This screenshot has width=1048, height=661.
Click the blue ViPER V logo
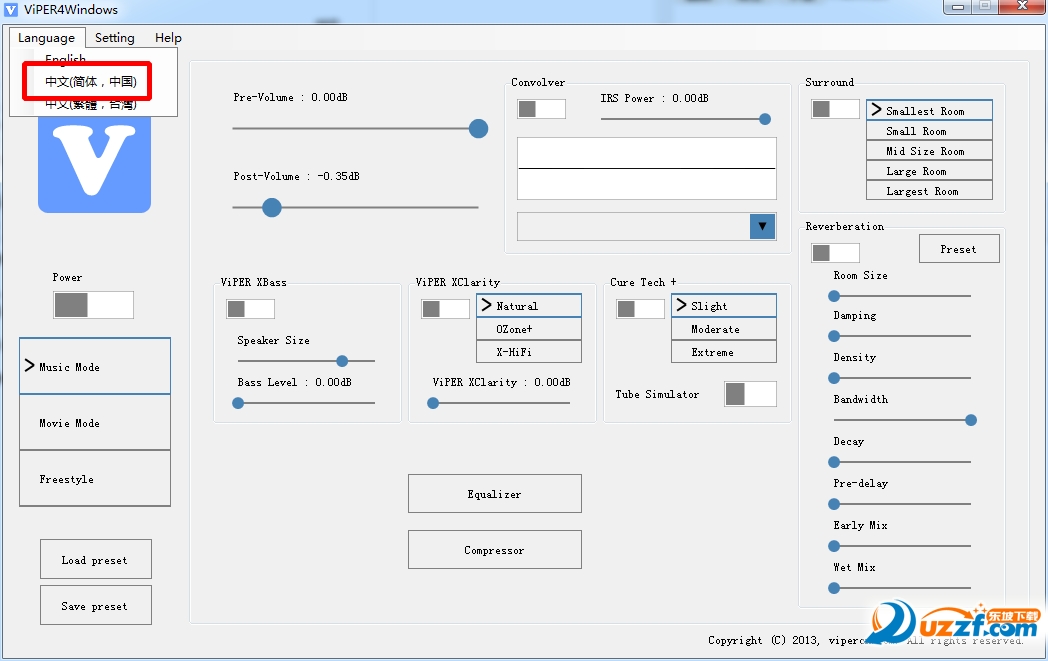click(94, 160)
